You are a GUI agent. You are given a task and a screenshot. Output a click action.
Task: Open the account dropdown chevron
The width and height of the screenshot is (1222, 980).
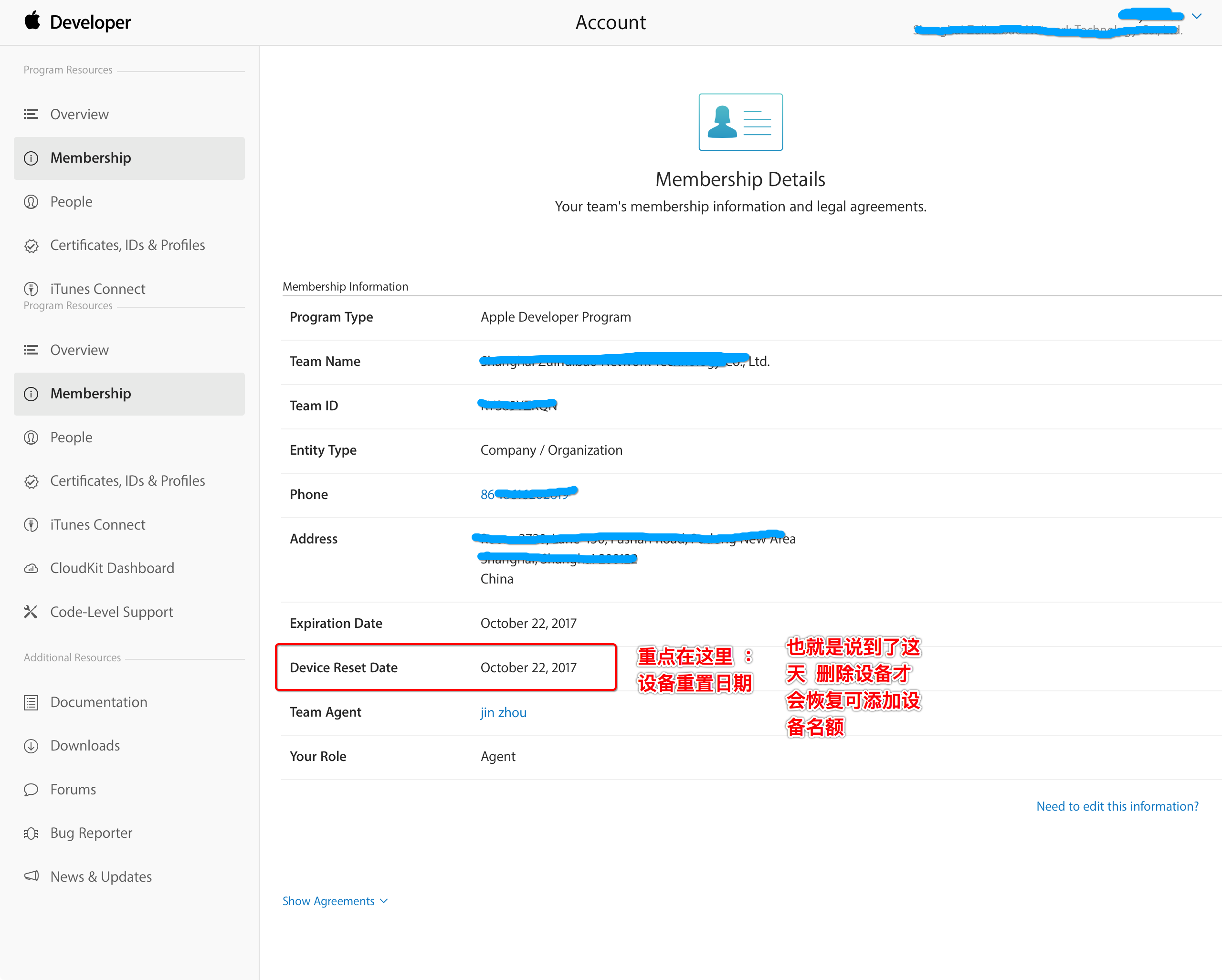pyautogui.click(x=1197, y=16)
